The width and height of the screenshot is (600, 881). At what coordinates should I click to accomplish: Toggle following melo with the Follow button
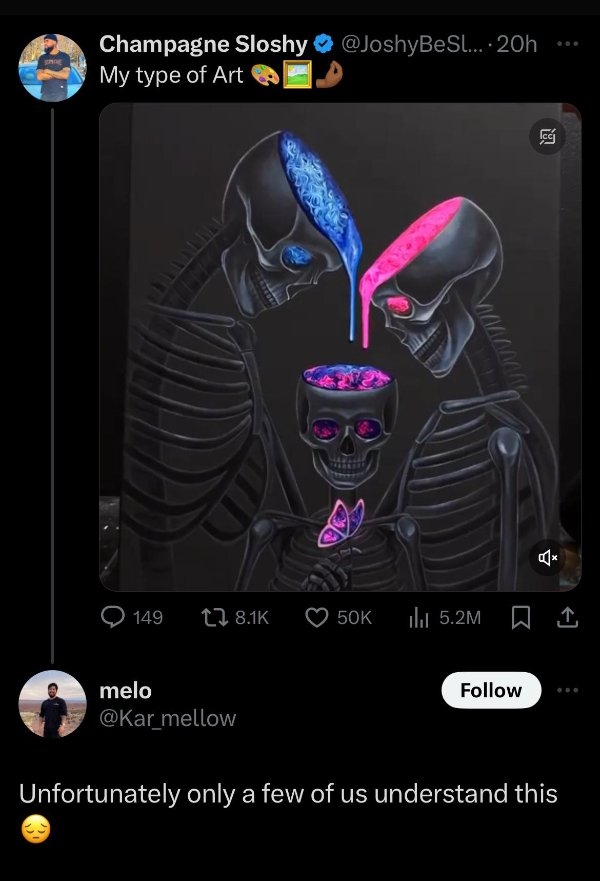[491, 690]
